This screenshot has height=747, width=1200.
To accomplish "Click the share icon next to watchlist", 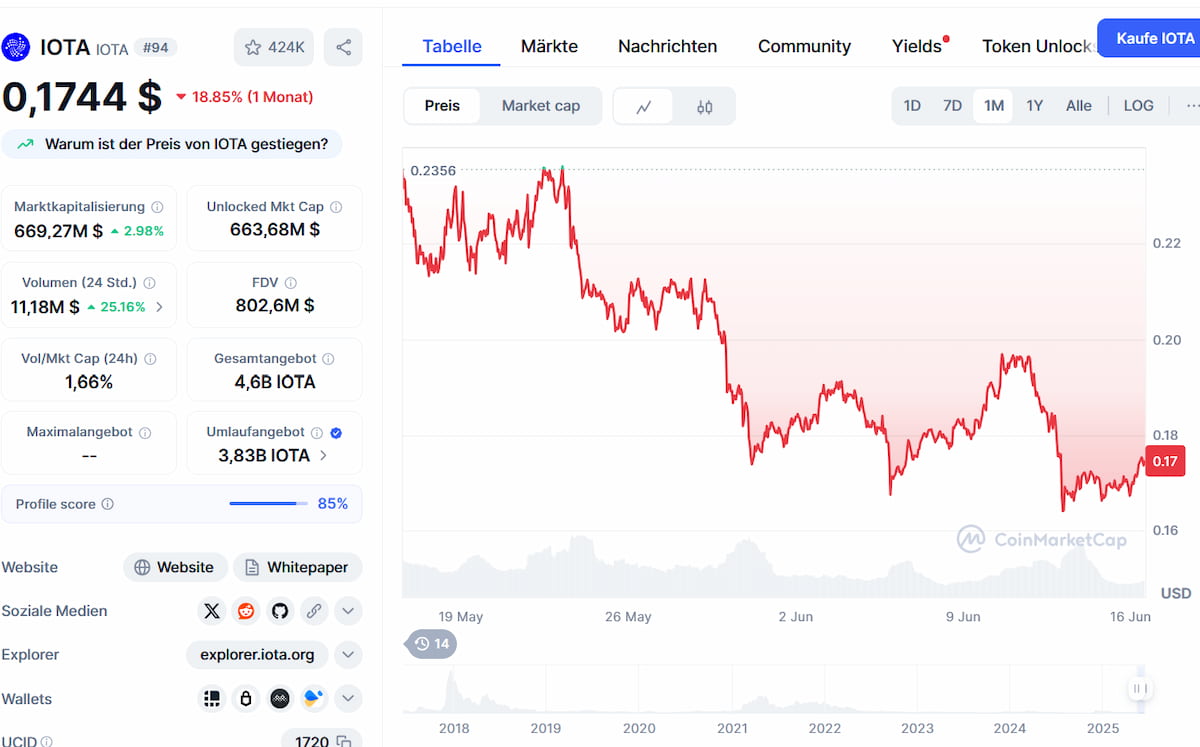I will (x=343, y=46).
